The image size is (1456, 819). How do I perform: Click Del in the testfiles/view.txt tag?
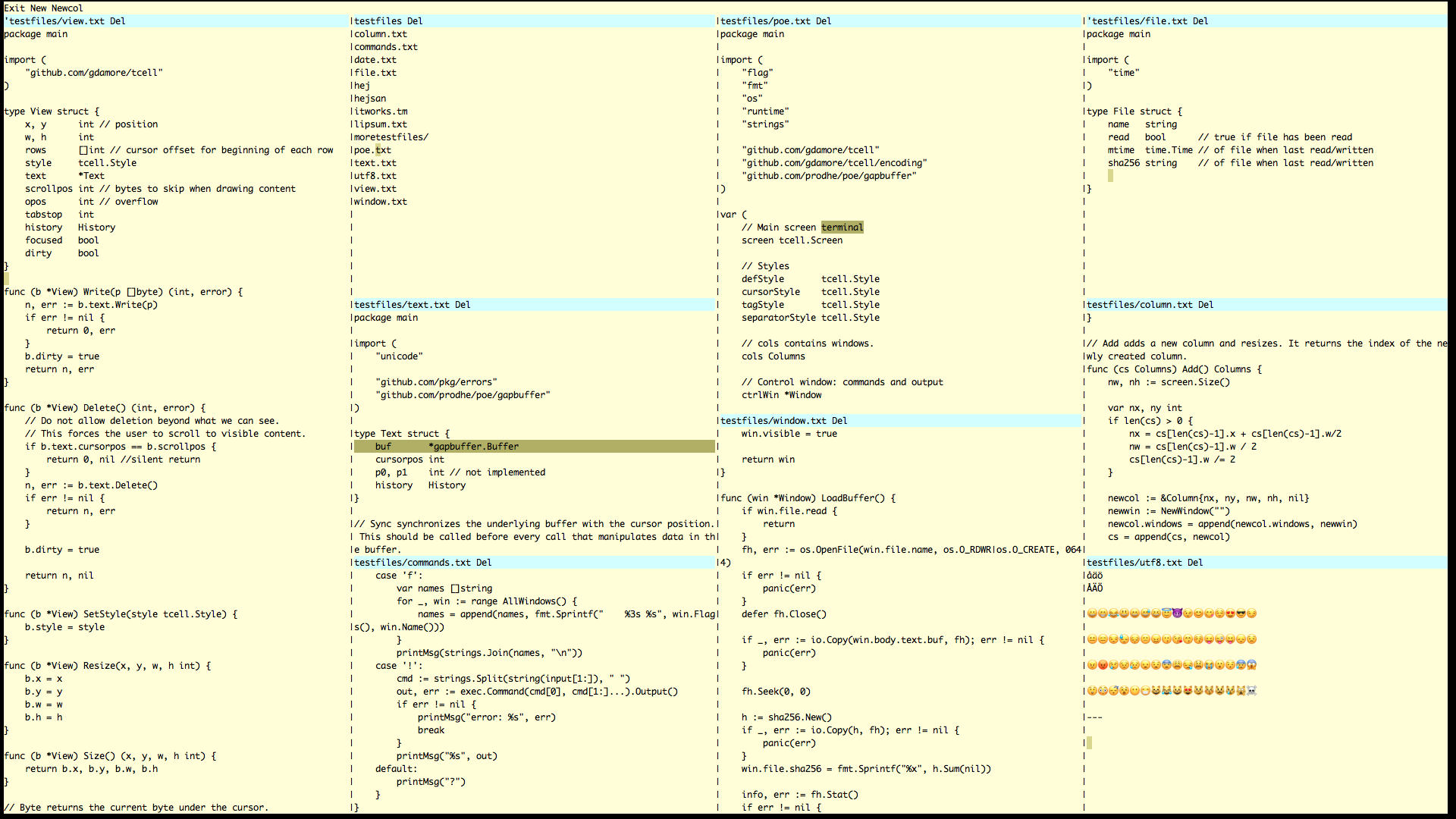point(118,21)
